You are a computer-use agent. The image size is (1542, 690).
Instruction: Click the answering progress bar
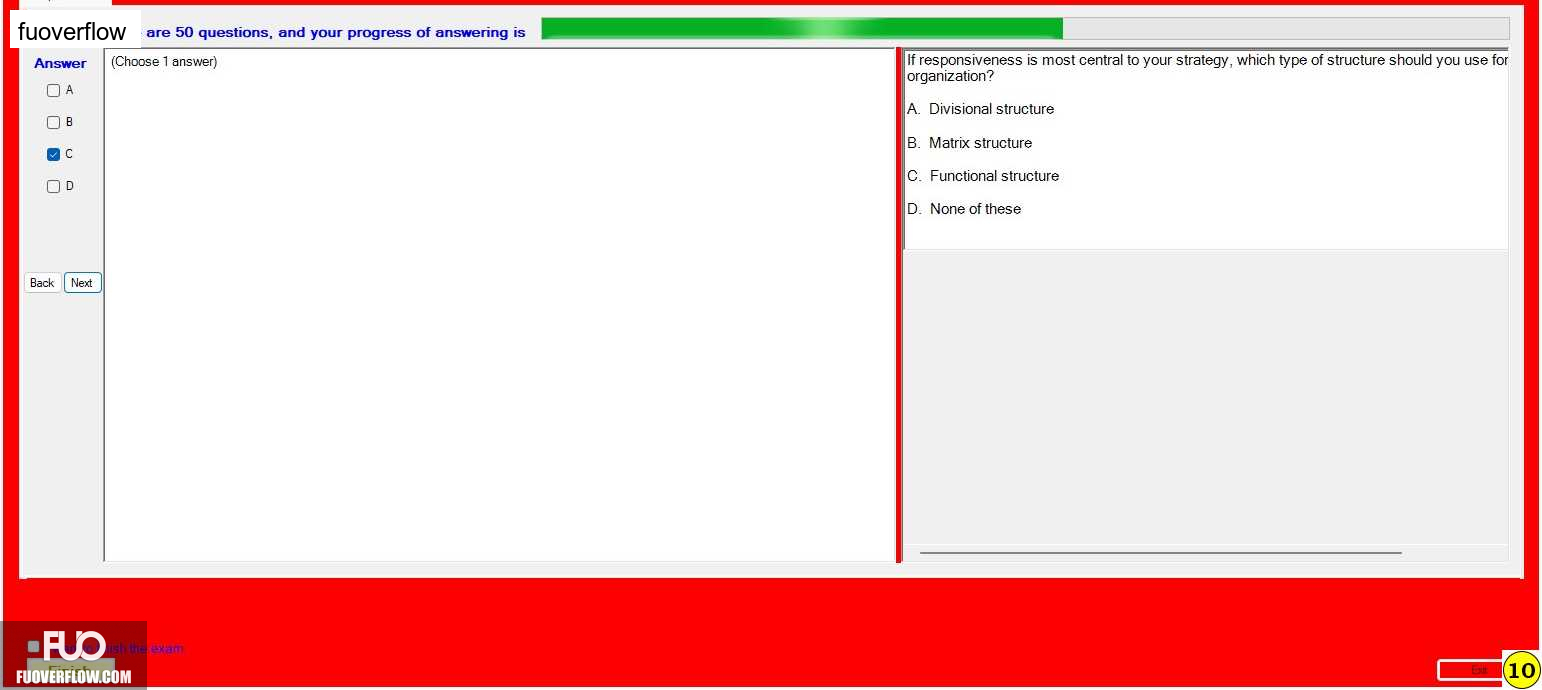(x=1025, y=29)
